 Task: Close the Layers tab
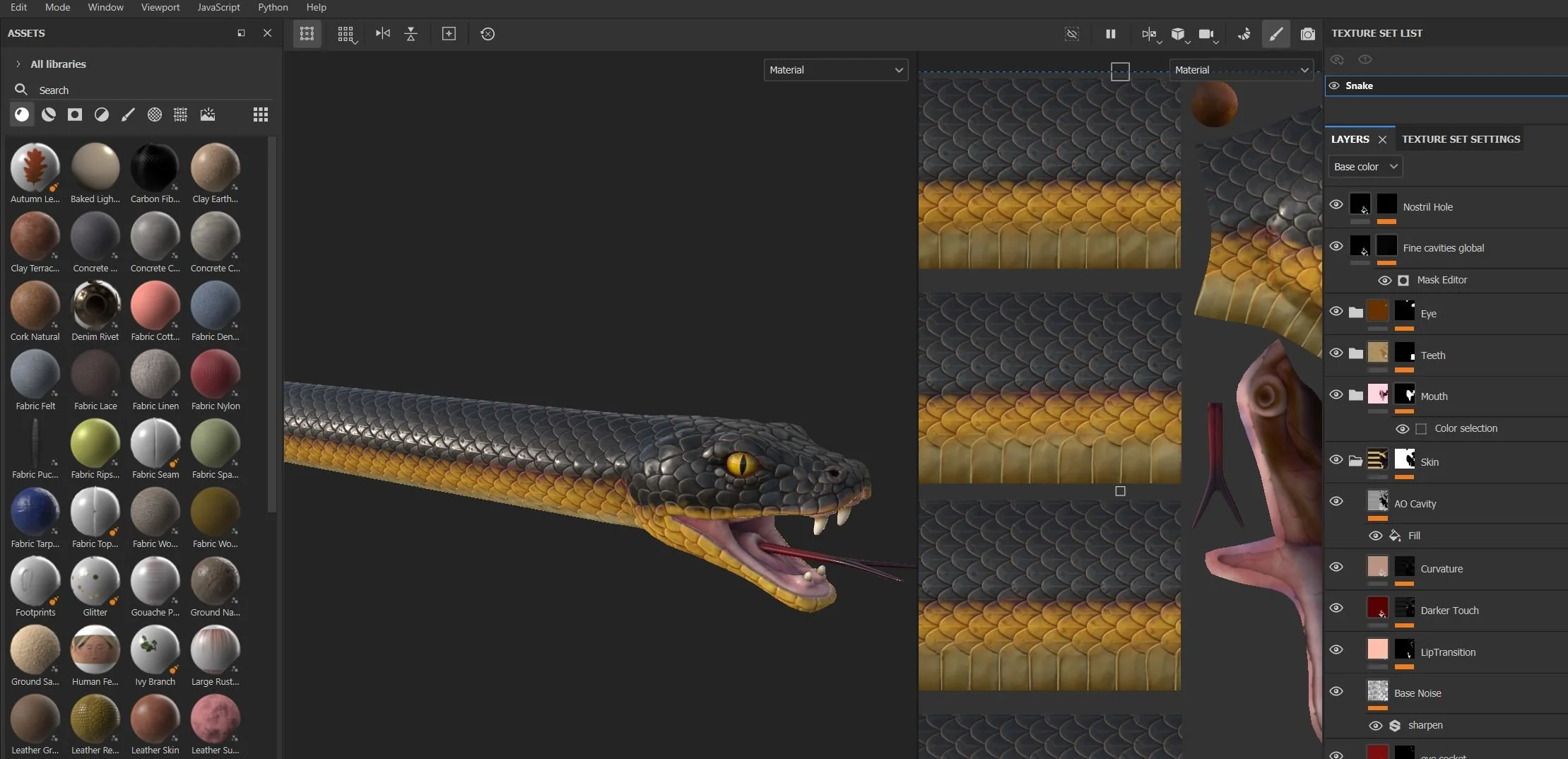[1382, 140]
